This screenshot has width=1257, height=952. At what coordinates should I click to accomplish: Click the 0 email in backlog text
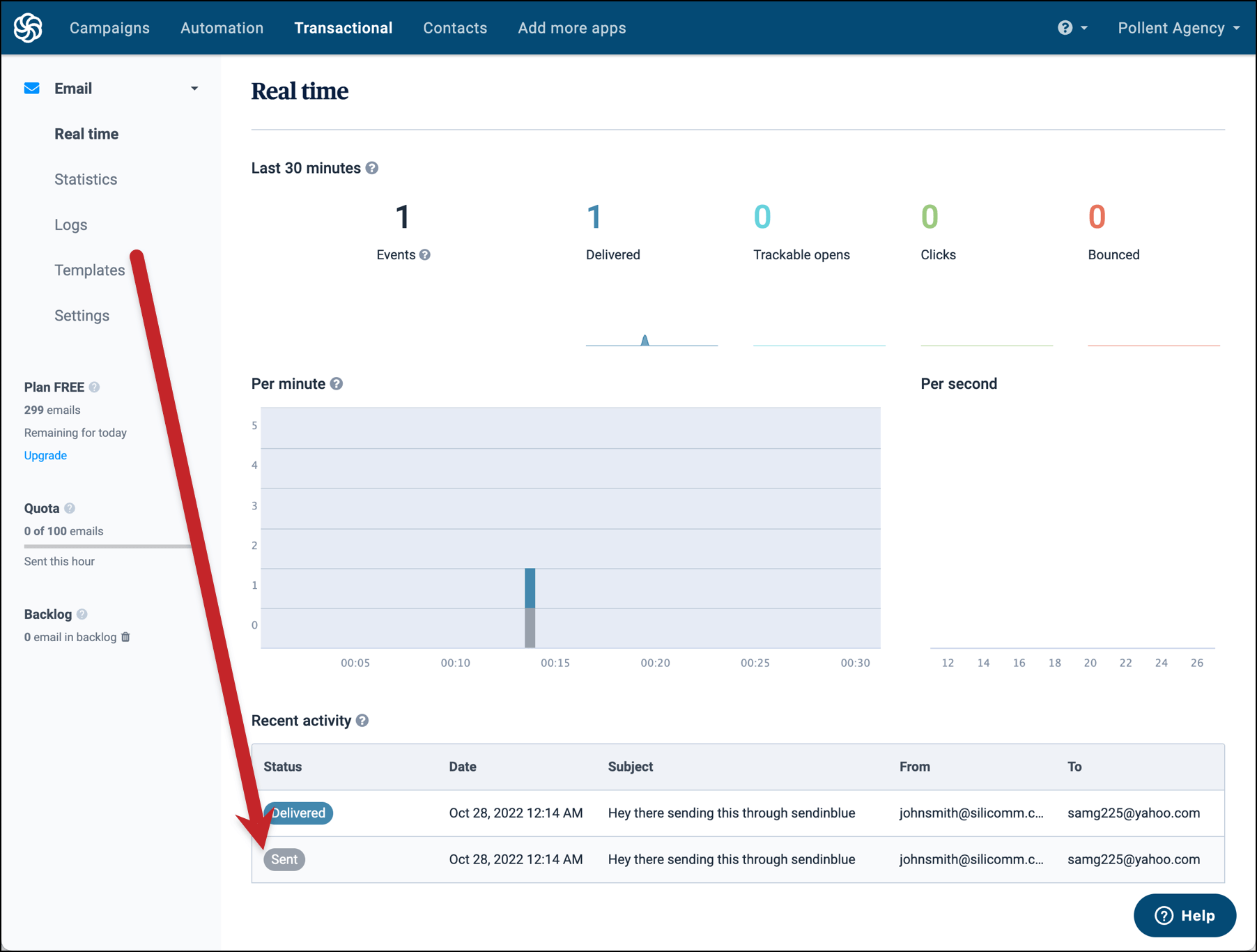click(70, 637)
